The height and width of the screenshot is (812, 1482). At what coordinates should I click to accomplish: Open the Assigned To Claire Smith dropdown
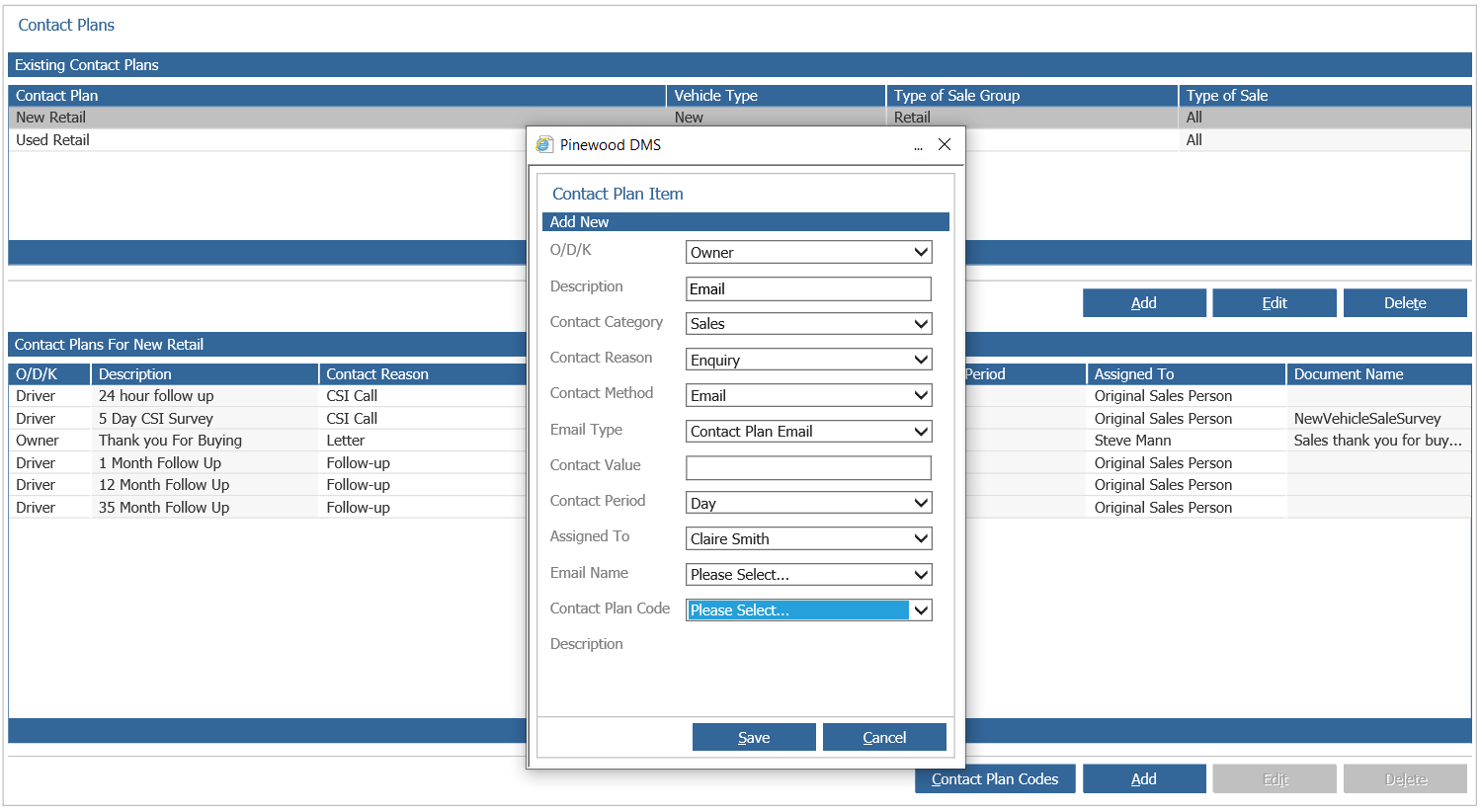coord(808,538)
